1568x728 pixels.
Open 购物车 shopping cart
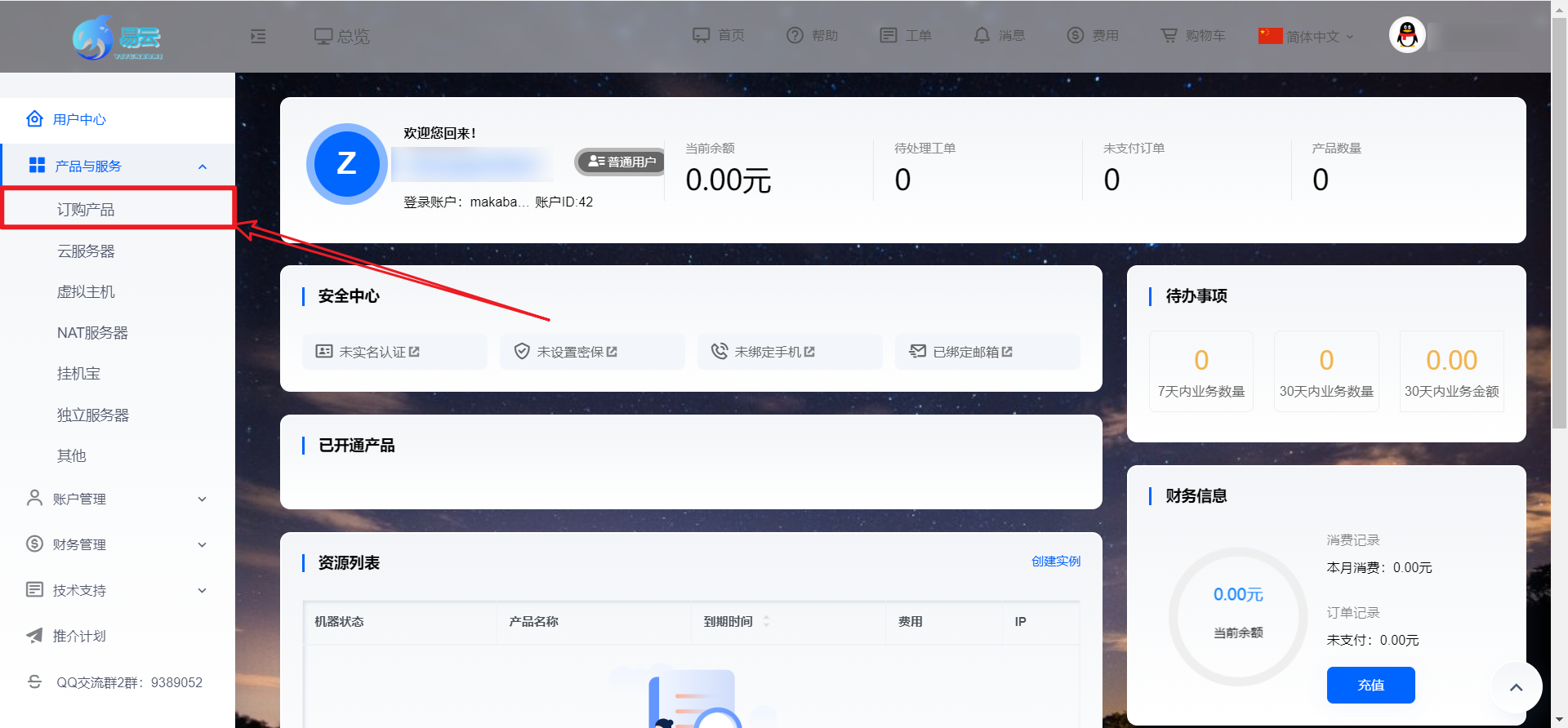[1193, 35]
